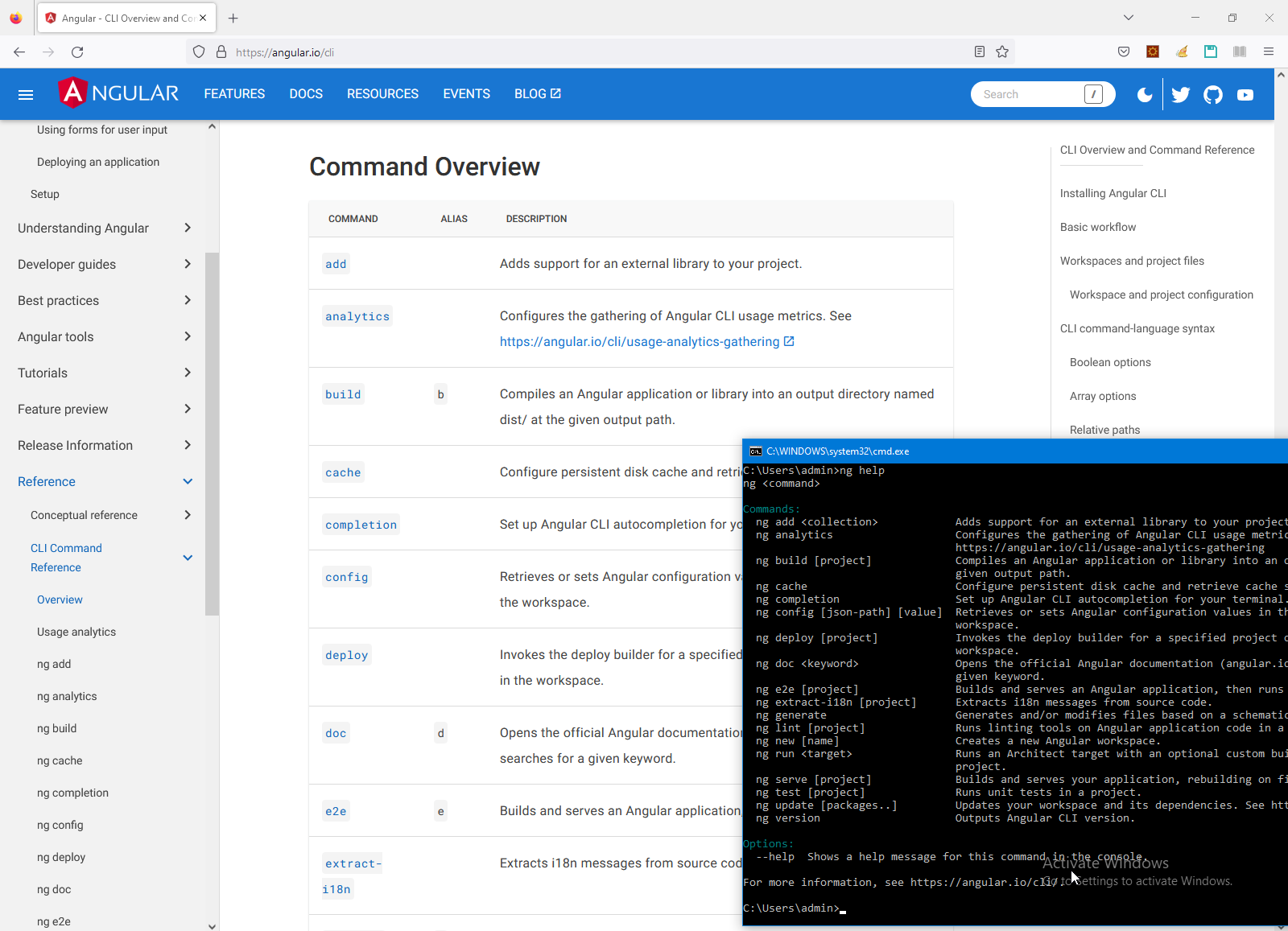Image resolution: width=1288 pixels, height=931 pixels.
Task: Go back to the previous browser page
Action: click(19, 52)
